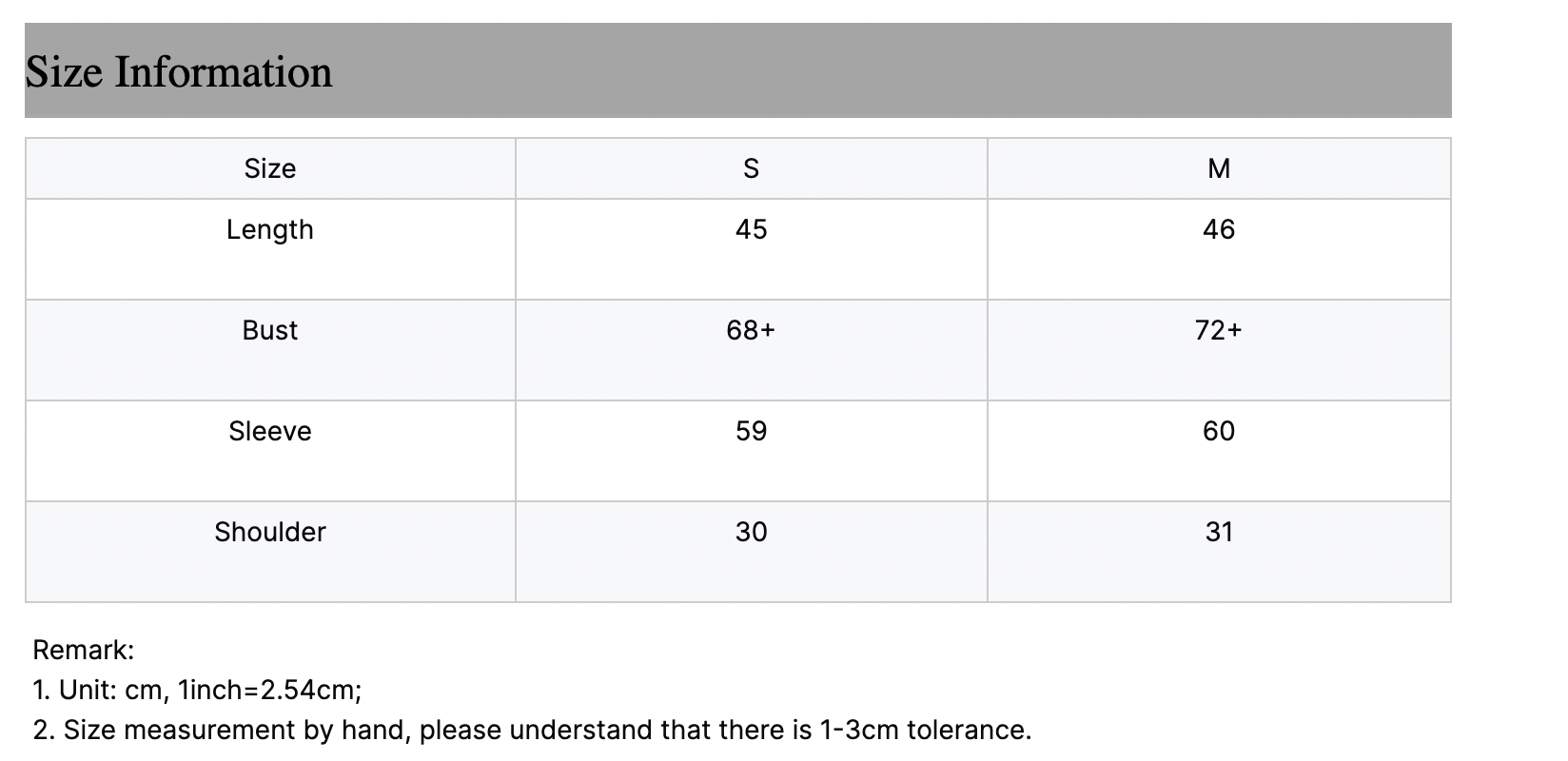Click the Sleeve value 60 cell
The width and height of the screenshot is (1568, 761).
(x=1219, y=431)
